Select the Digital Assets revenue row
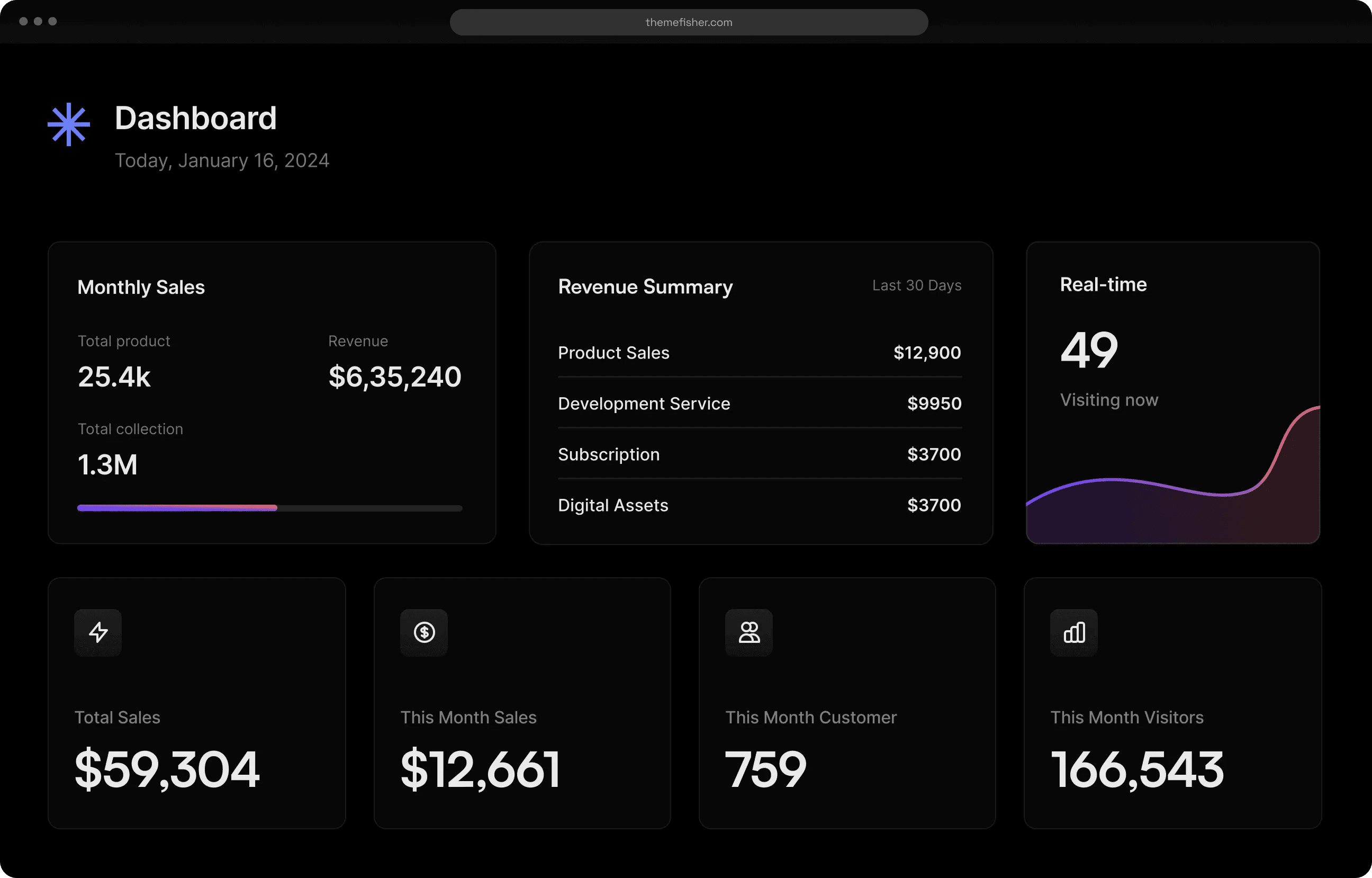 pyautogui.click(x=760, y=505)
